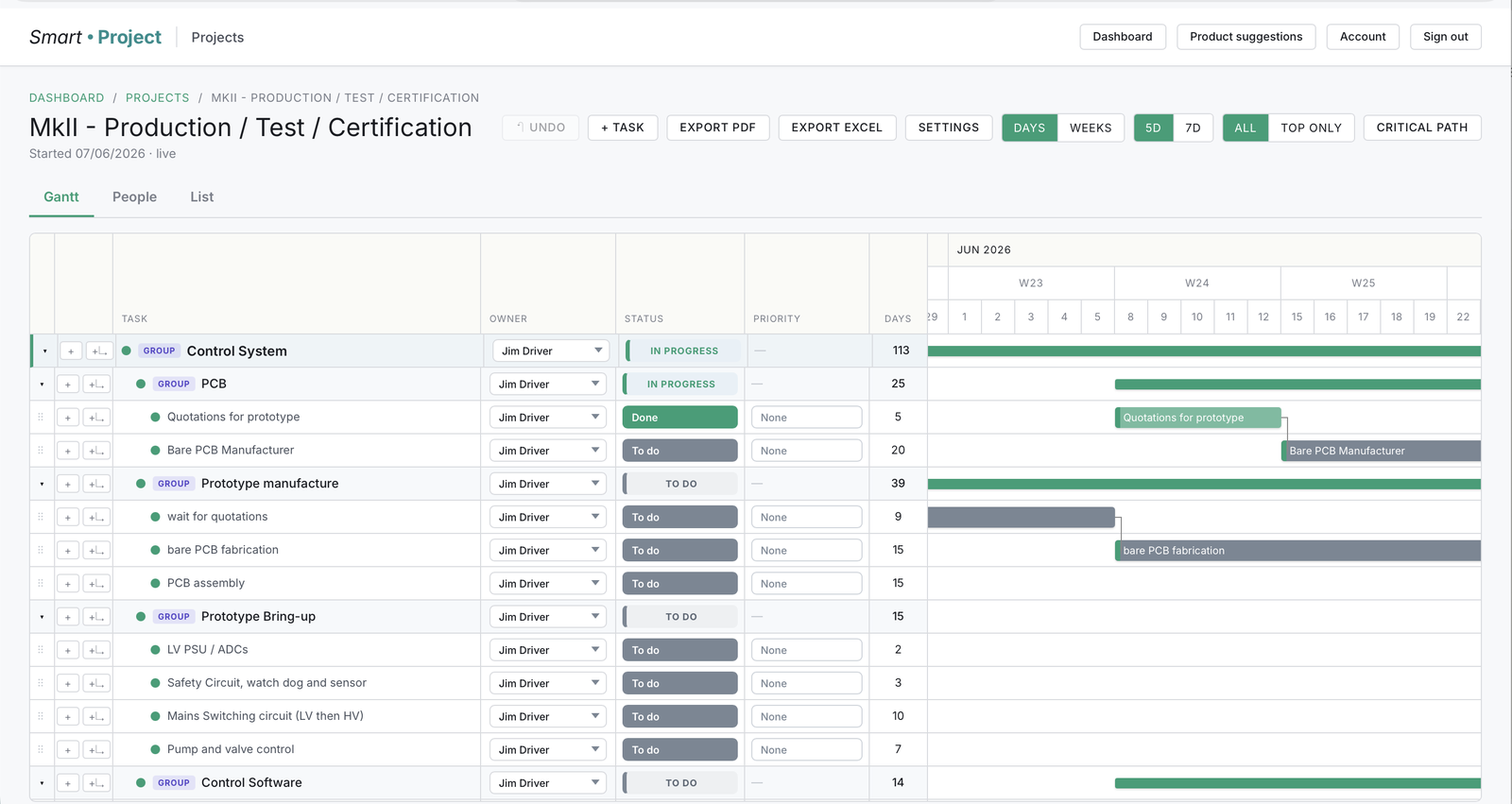Click drag handle of bare PCB fabrication row
1512x804 pixels.
pos(41,550)
